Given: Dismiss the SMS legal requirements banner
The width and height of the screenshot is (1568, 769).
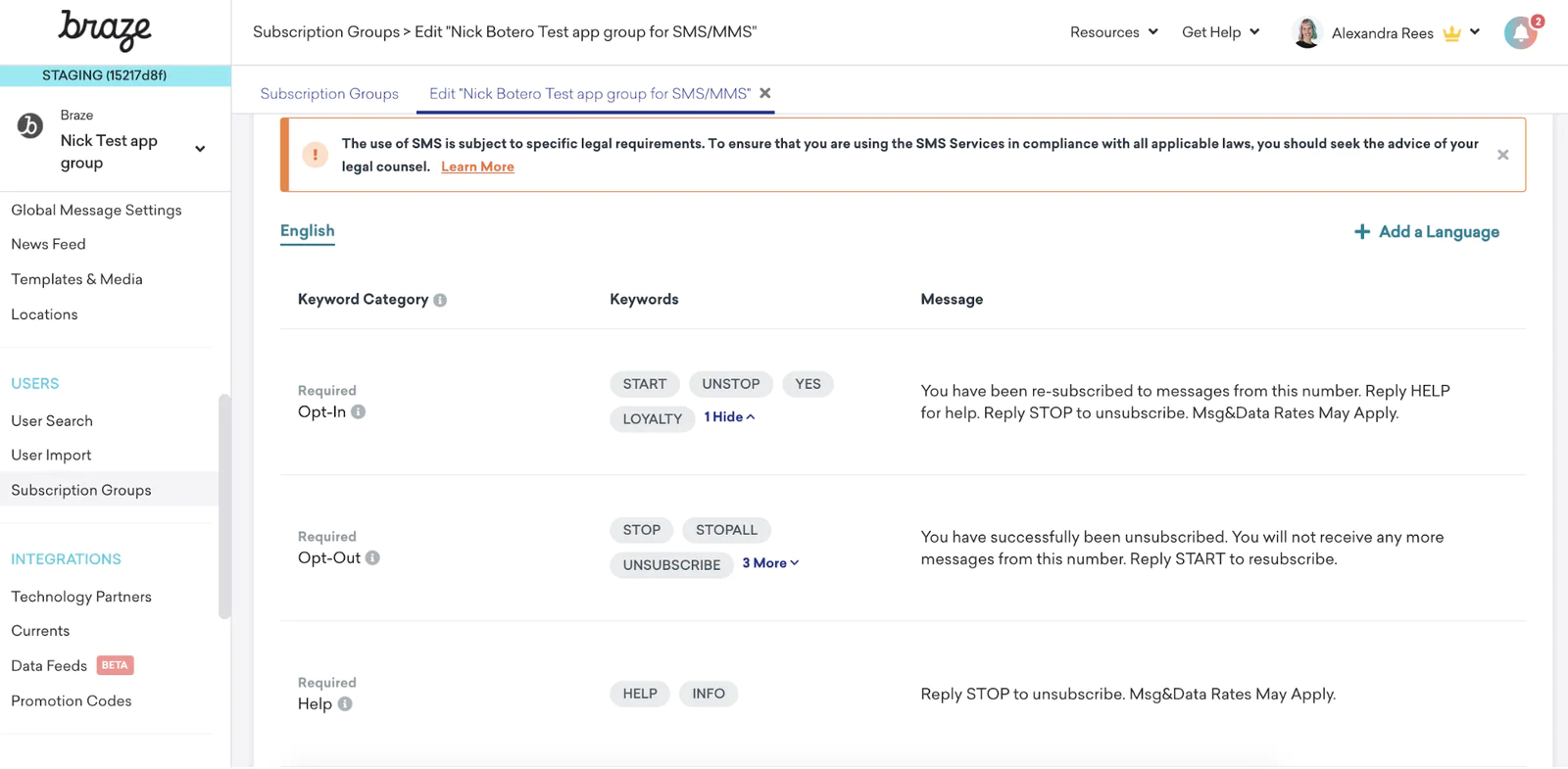Looking at the screenshot, I should tap(1502, 155).
